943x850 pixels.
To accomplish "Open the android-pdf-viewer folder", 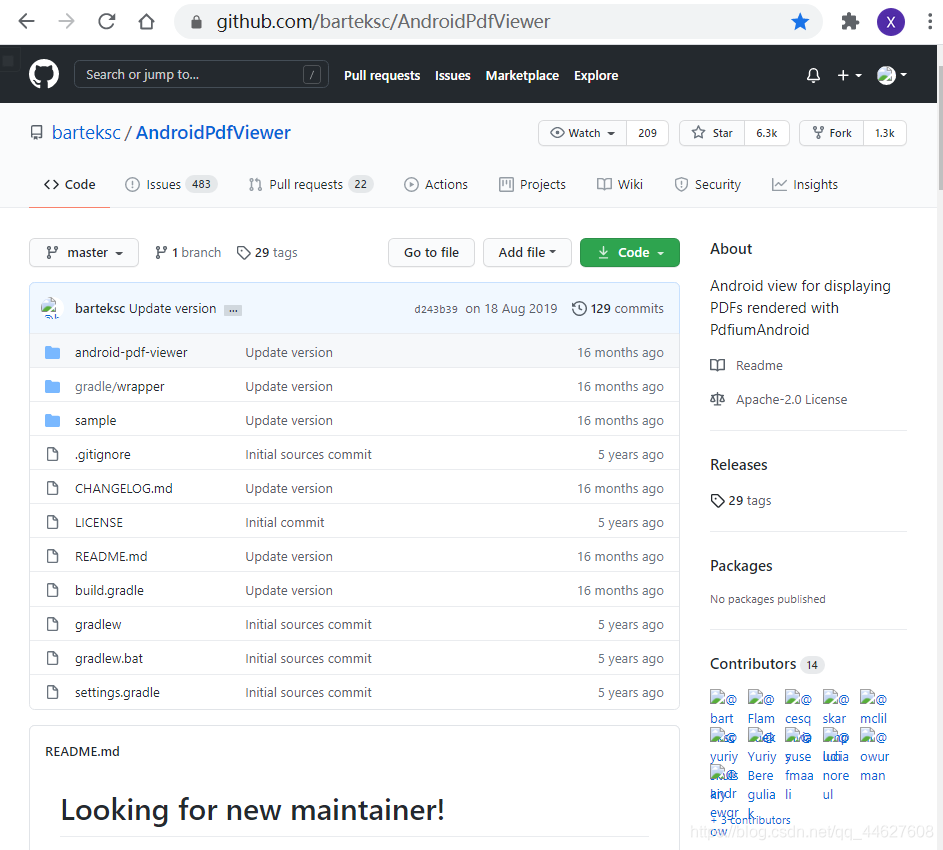I will [x=131, y=353].
